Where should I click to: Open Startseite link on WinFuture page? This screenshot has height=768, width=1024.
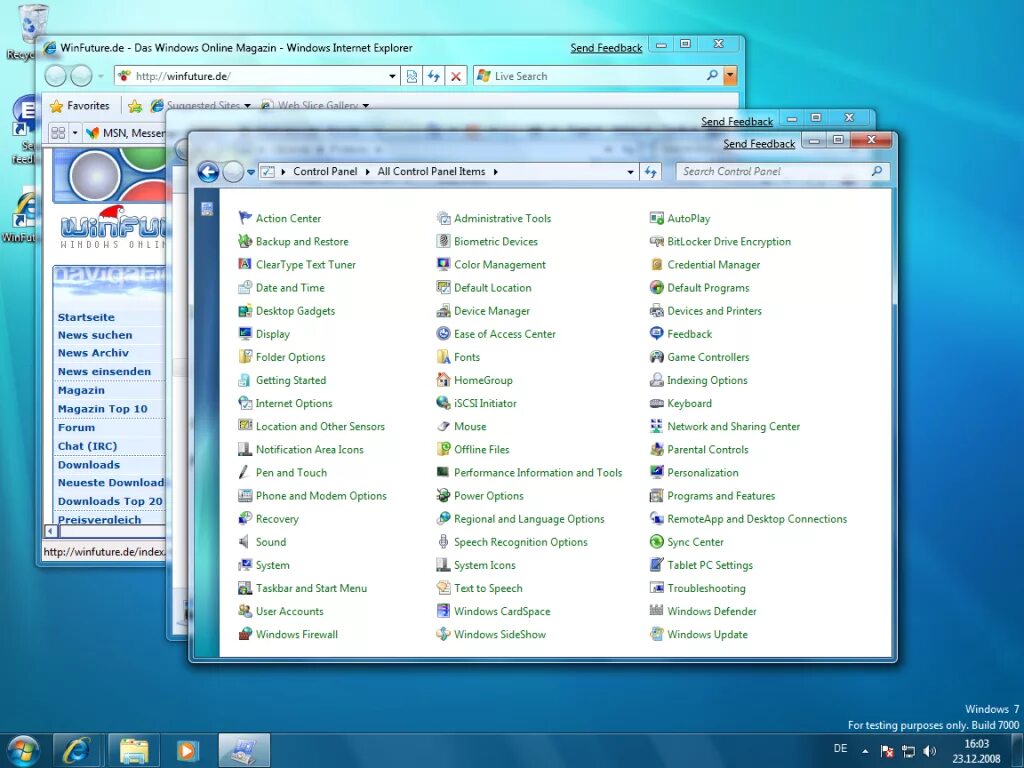point(86,317)
